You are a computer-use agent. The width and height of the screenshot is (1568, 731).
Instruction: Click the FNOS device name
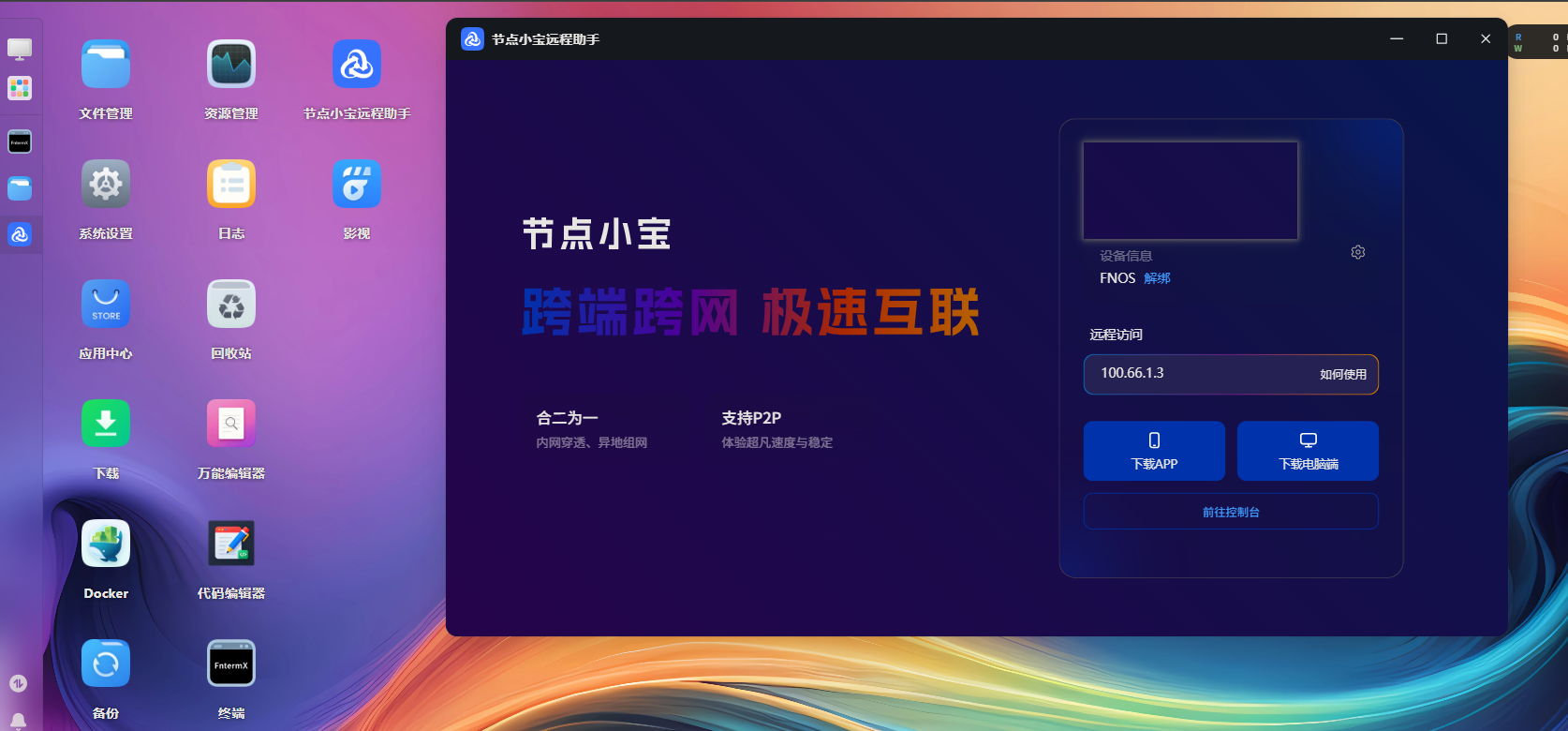click(1117, 278)
